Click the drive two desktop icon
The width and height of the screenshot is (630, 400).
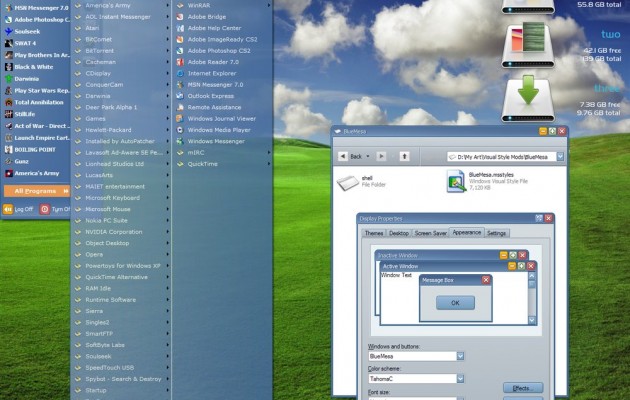(x=528, y=46)
